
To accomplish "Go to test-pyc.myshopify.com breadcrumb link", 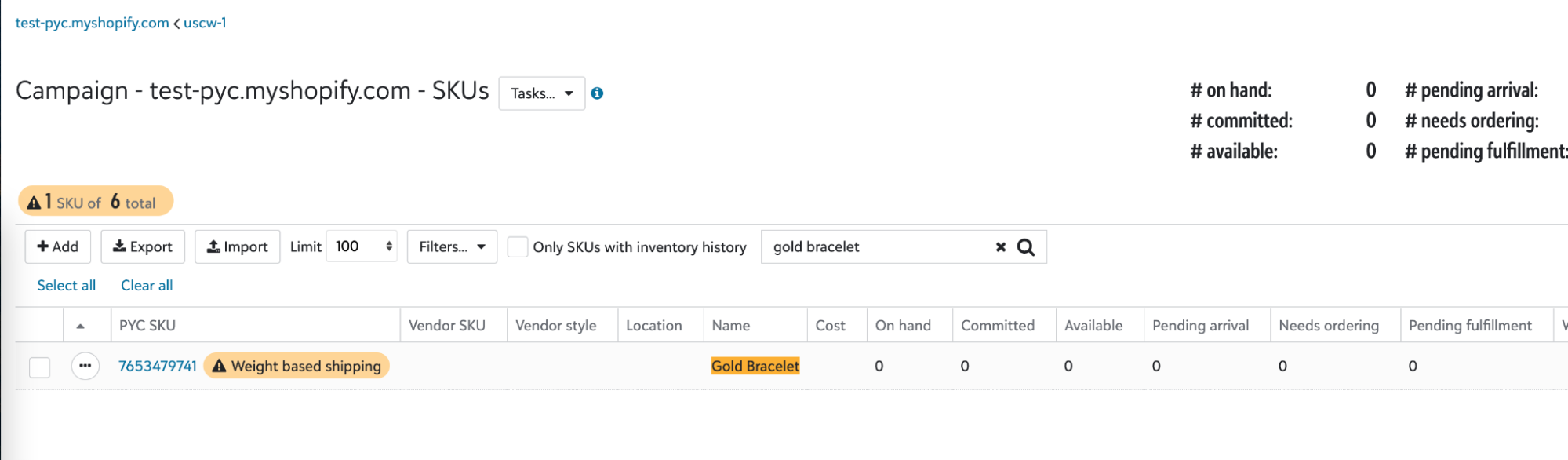I will (92, 23).
